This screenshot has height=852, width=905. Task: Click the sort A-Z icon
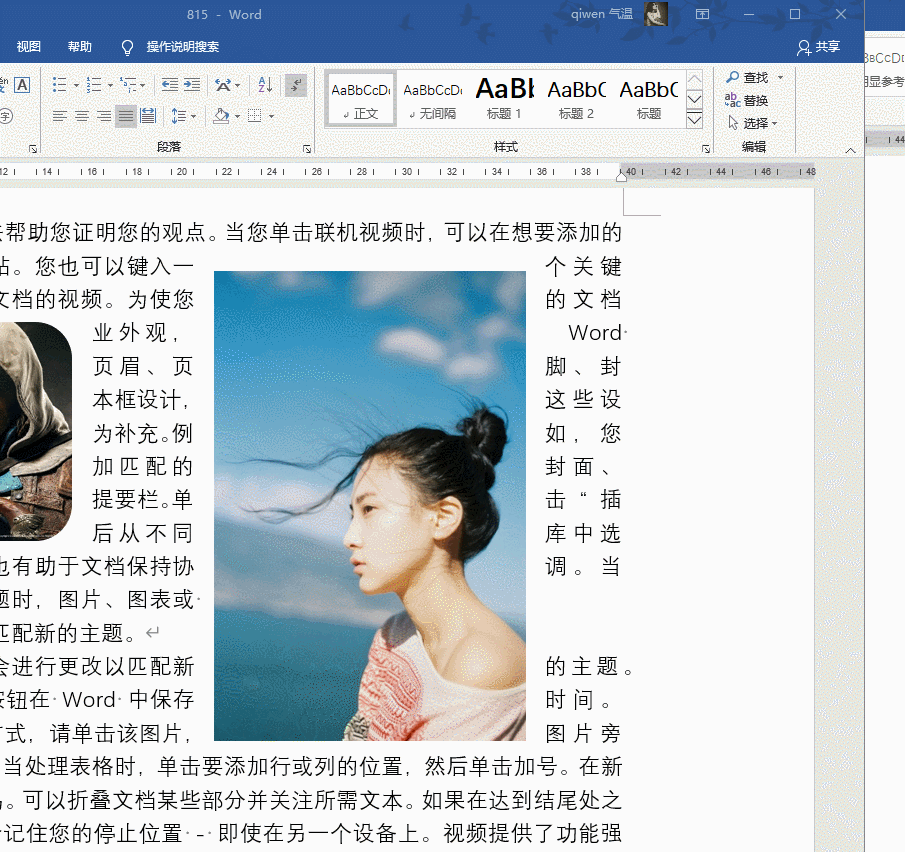point(265,85)
